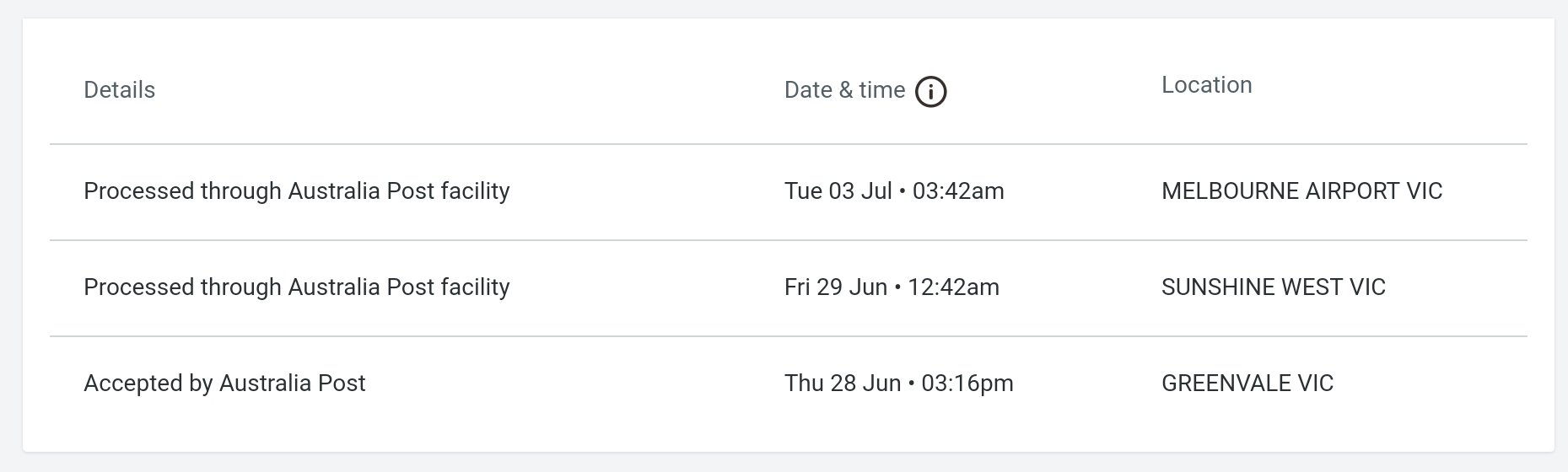This screenshot has height=472, width=1568.
Task: Click the Tue 03 Jul 03:42am timestamp
Action: click(894, 191)
